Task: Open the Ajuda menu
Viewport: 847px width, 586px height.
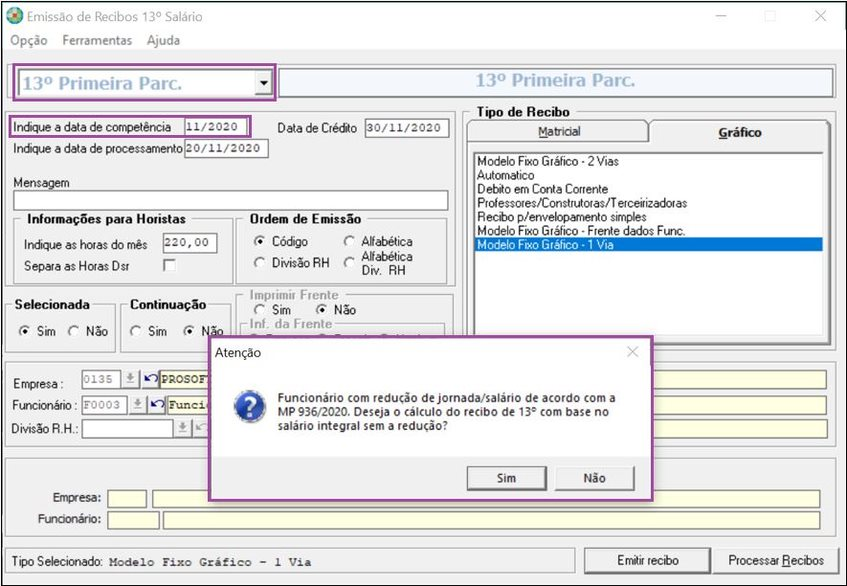Action: 163,41
